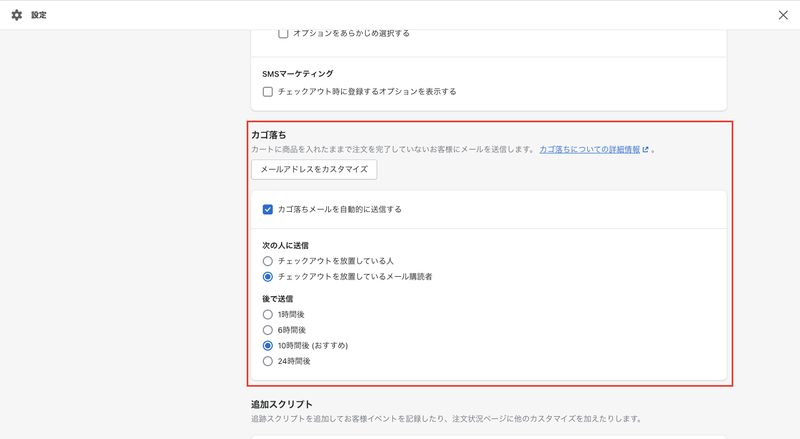Open カゴ落ちについての詳細情報 link

pos(589,150)
